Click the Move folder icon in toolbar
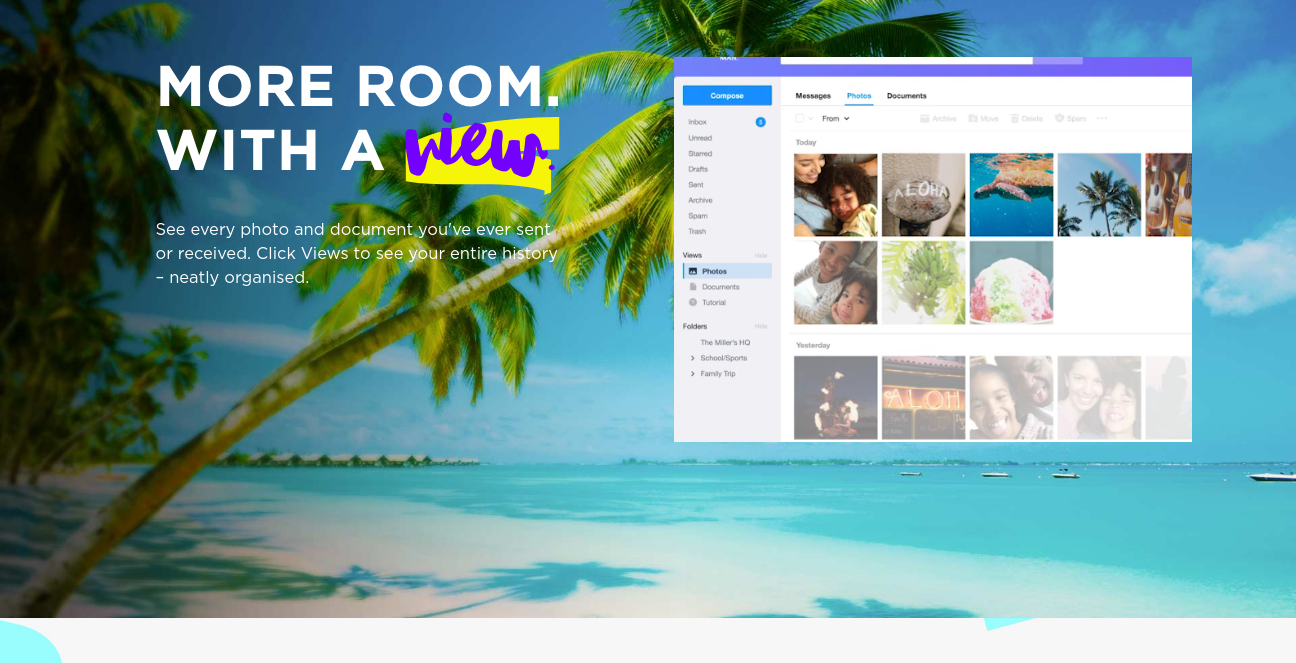Viewport: 1296px width, 663px height. tap(973, 118)
